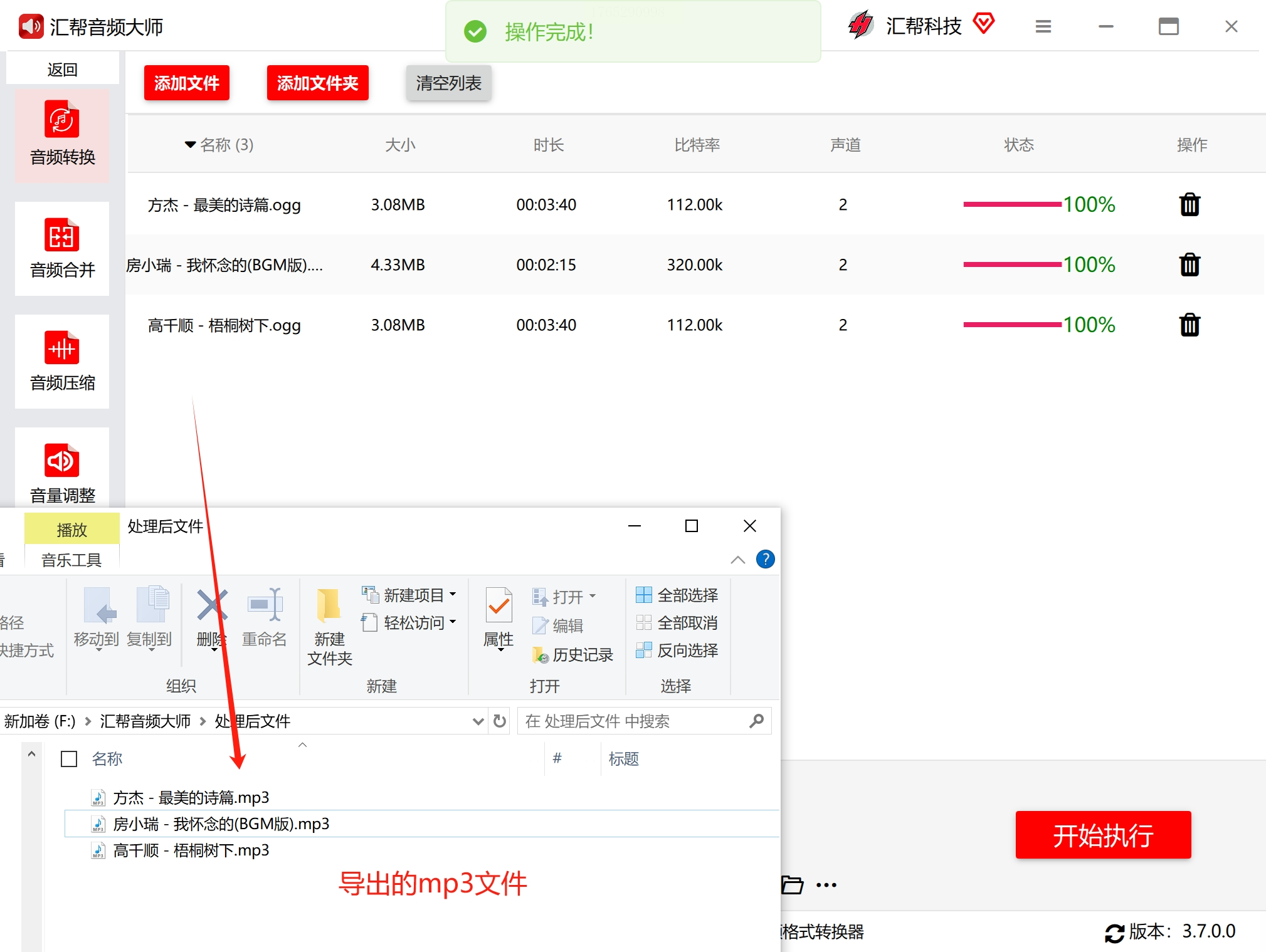Click 全部选择 in Explorer ribbon
Viewport: 1266px width, 952px height.
(x=677, y=595)
